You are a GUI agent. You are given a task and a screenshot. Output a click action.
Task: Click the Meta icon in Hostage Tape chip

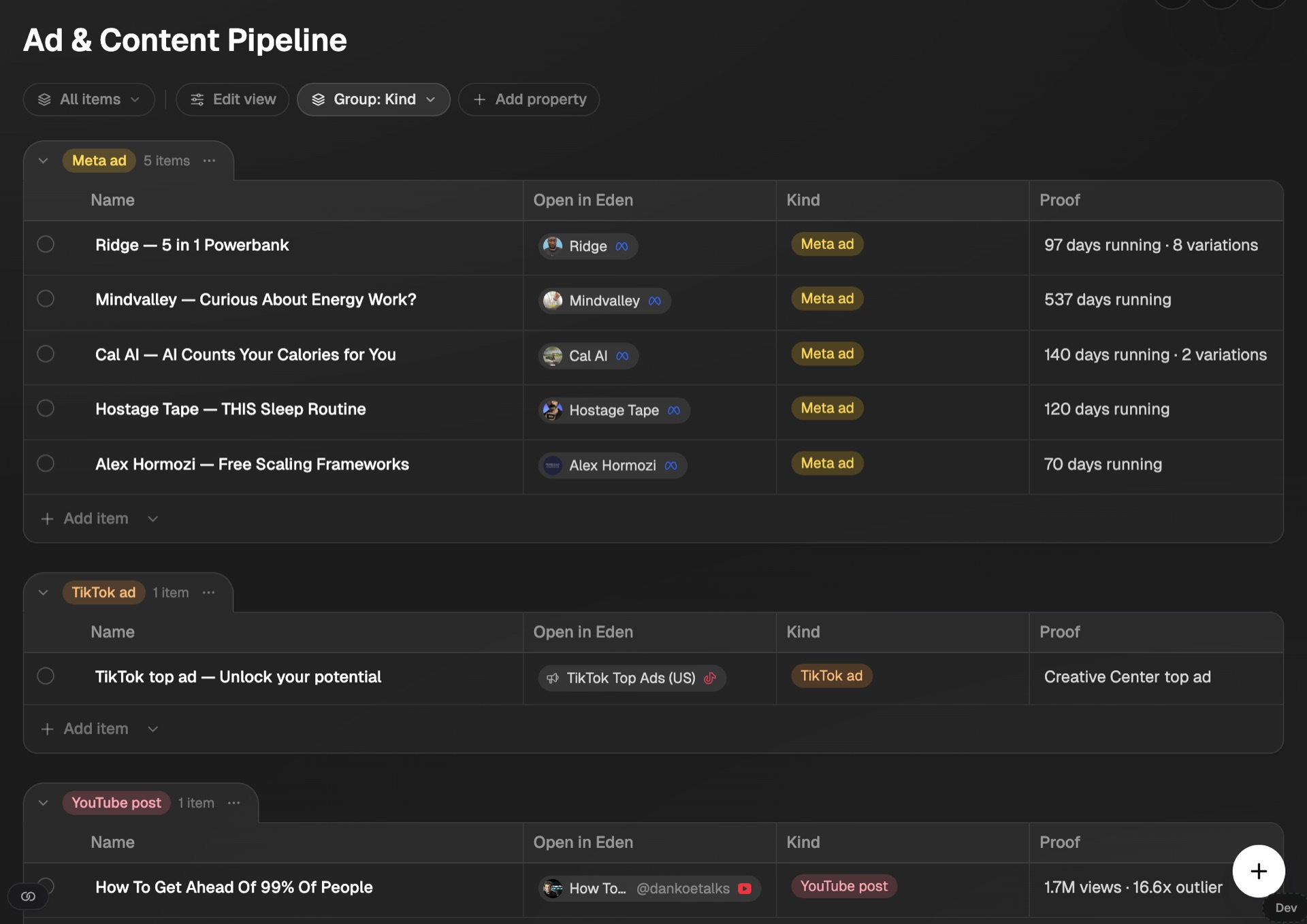(x=674, y=410)
